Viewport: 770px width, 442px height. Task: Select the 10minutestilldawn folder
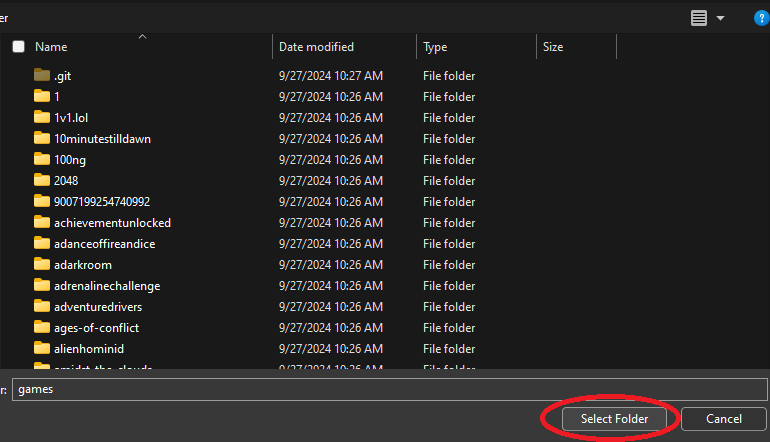(102, 138)
